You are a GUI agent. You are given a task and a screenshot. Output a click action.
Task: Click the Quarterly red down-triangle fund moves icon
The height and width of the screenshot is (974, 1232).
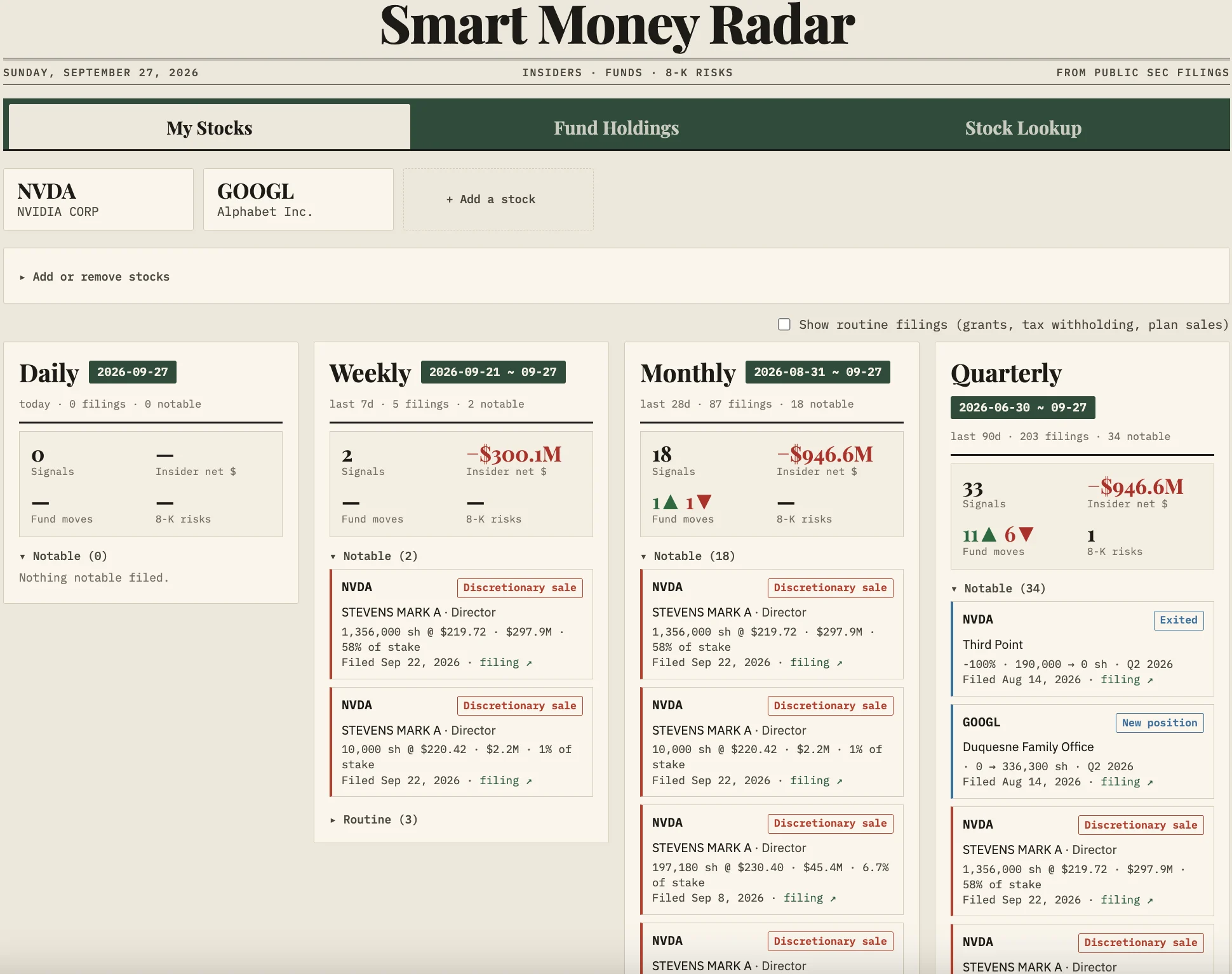click(1026, 535)
